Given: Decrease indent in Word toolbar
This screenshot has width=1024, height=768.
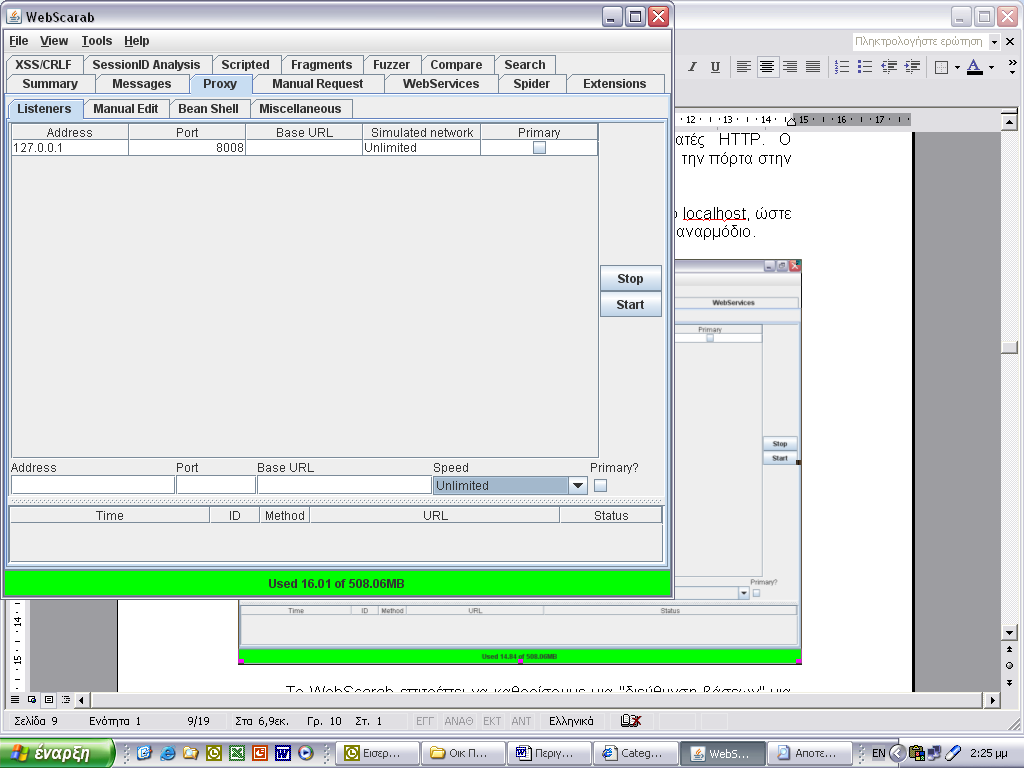Looking at the screenshot, I should coord(889,67).
